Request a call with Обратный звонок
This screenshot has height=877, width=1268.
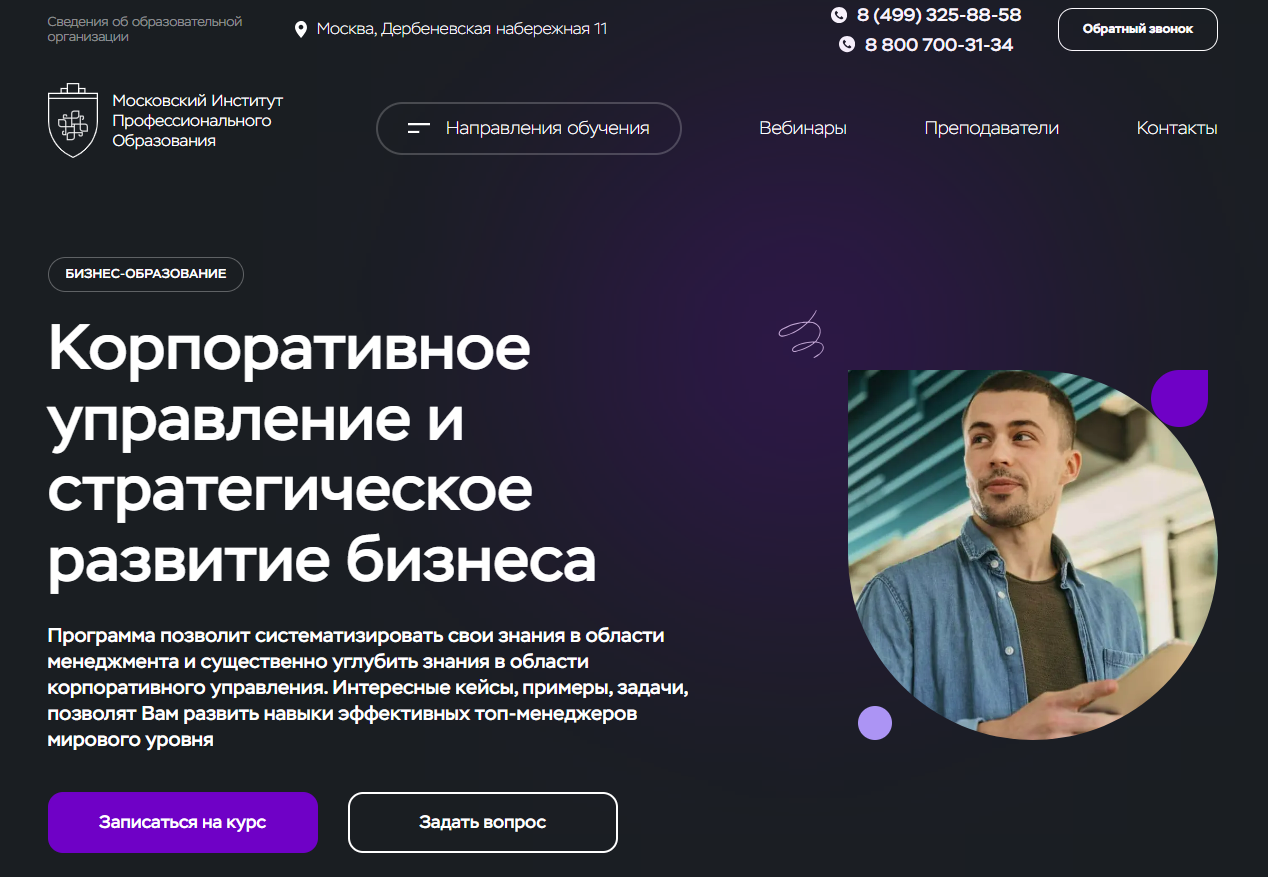coord(1138,29)
